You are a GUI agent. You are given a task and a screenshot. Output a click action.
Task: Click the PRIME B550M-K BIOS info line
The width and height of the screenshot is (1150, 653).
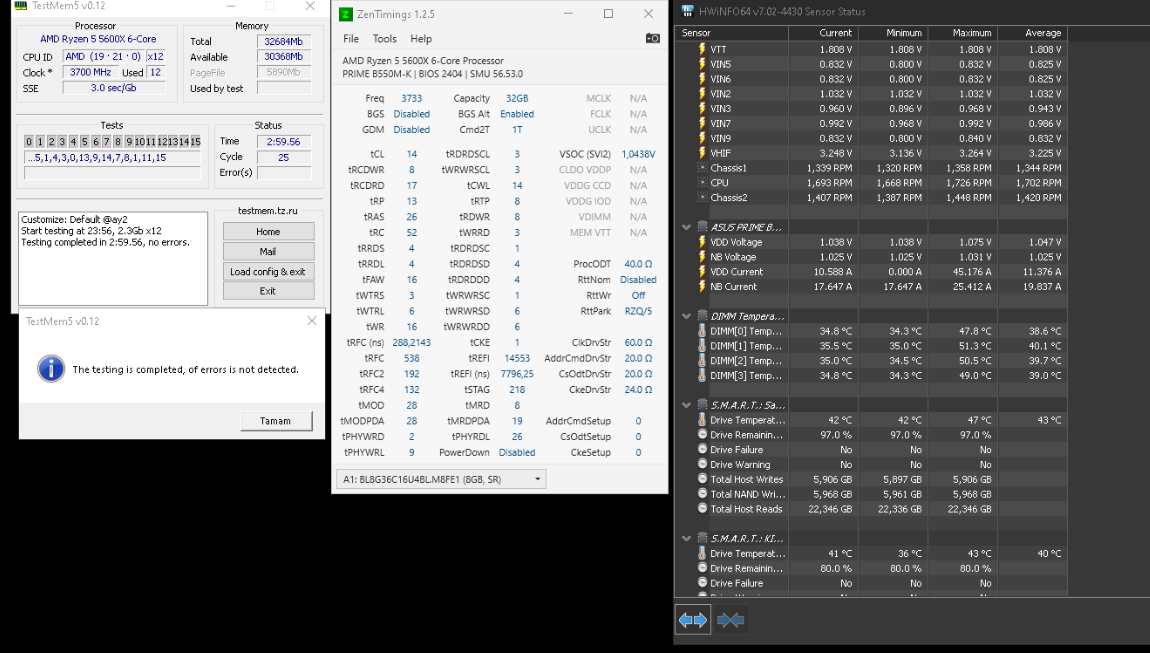pos(433,74)
